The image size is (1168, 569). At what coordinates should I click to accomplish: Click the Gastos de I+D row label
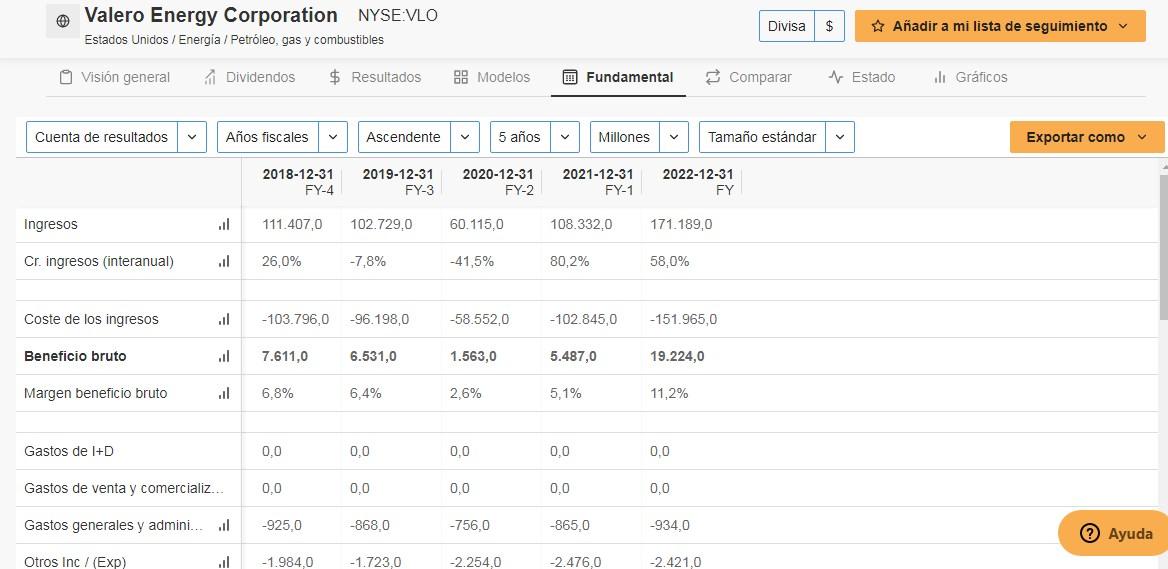coord(69,451)
